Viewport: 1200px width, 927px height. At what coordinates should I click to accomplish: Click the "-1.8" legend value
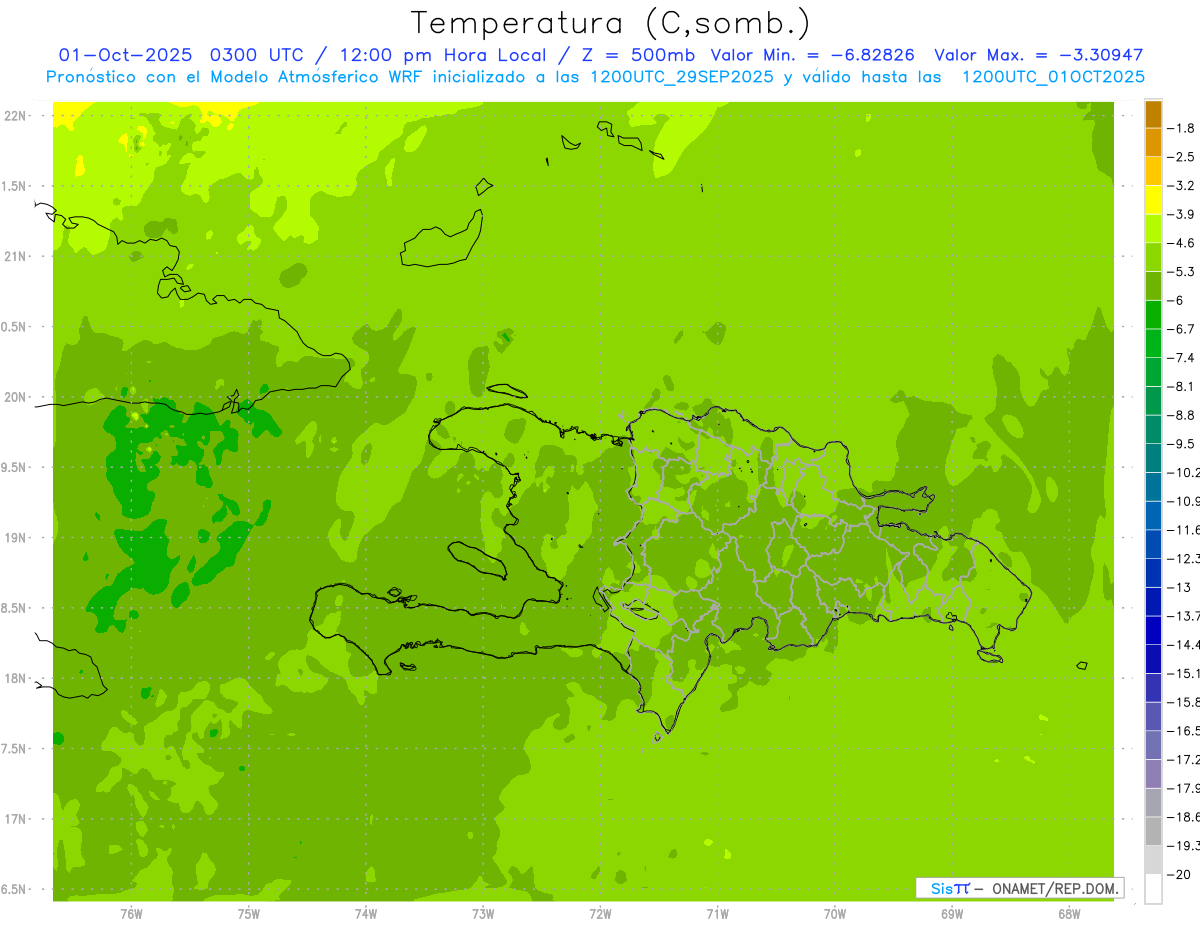point(1181,128)
